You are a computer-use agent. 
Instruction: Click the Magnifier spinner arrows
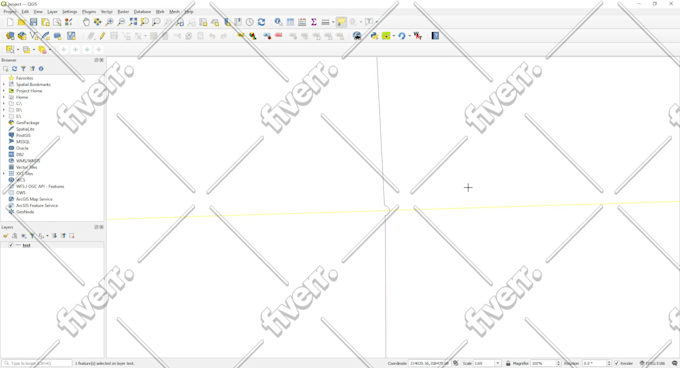pyautogui.click(x=559, y=363)
